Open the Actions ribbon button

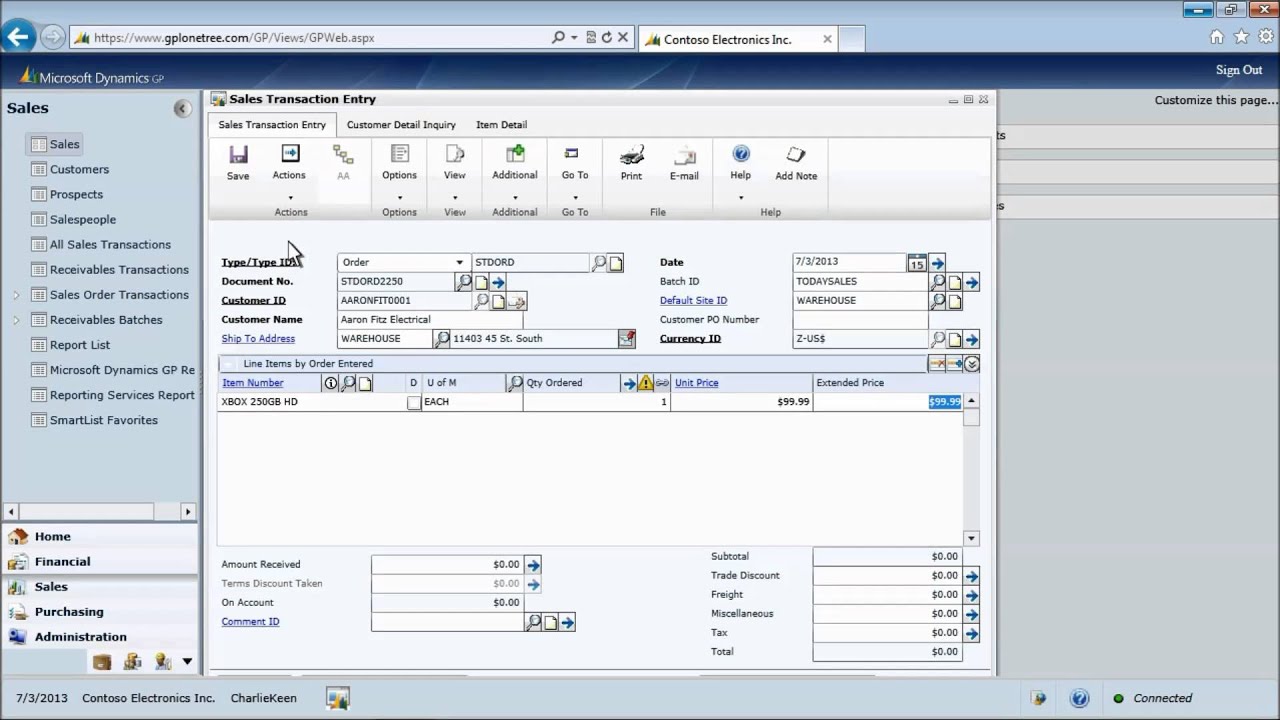[x=289, y=163]
